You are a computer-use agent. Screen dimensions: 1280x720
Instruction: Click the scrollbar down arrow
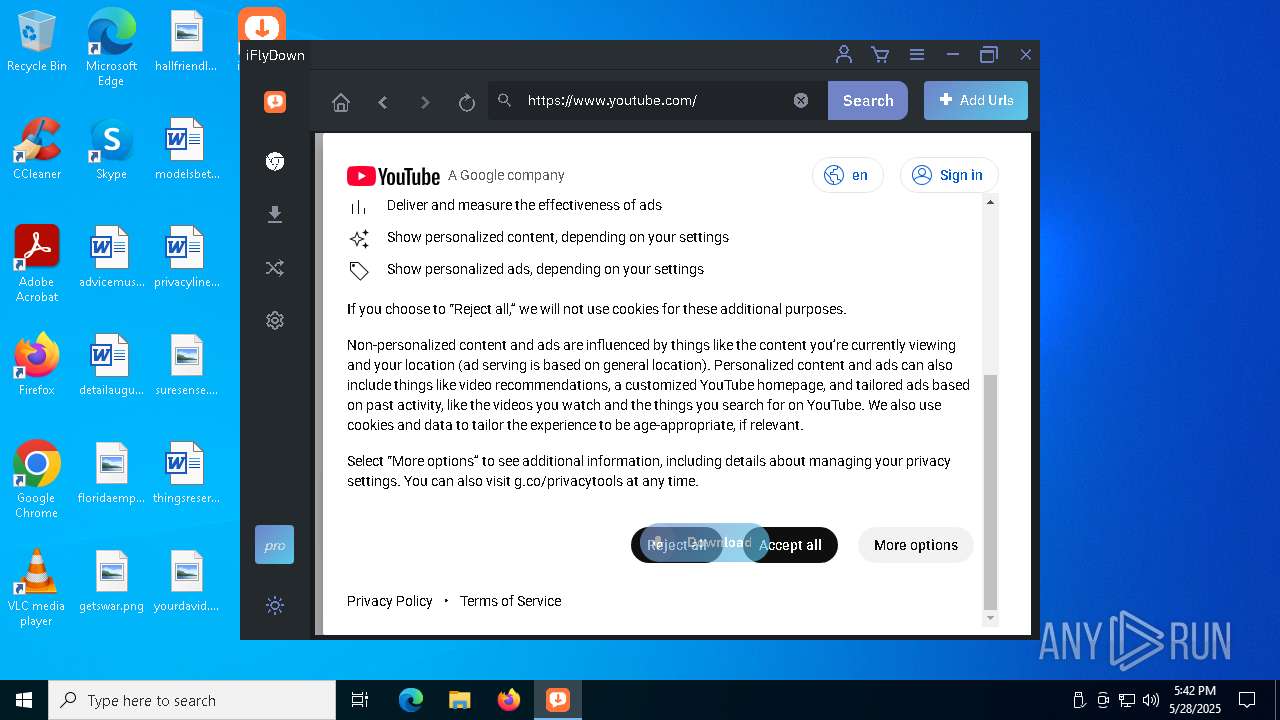[x=990, y=618]
